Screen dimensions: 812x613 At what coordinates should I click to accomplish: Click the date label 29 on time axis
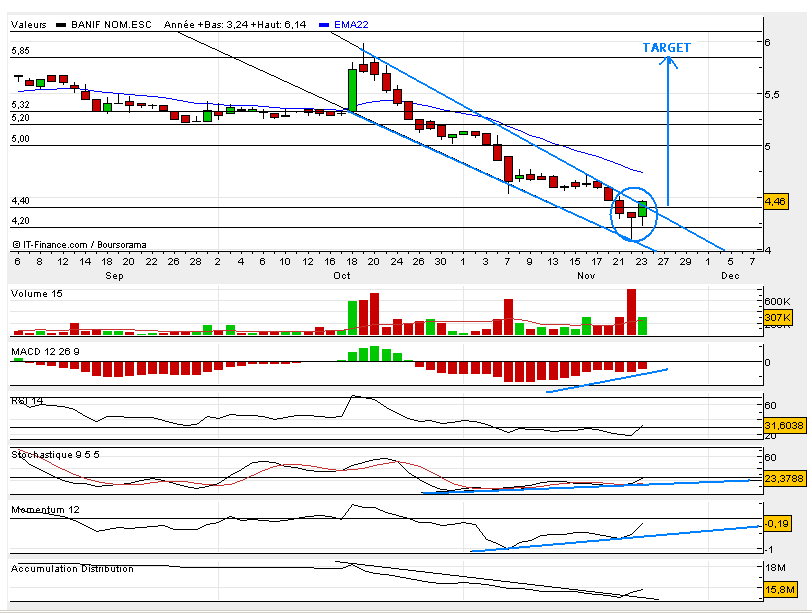coord(686,261)
